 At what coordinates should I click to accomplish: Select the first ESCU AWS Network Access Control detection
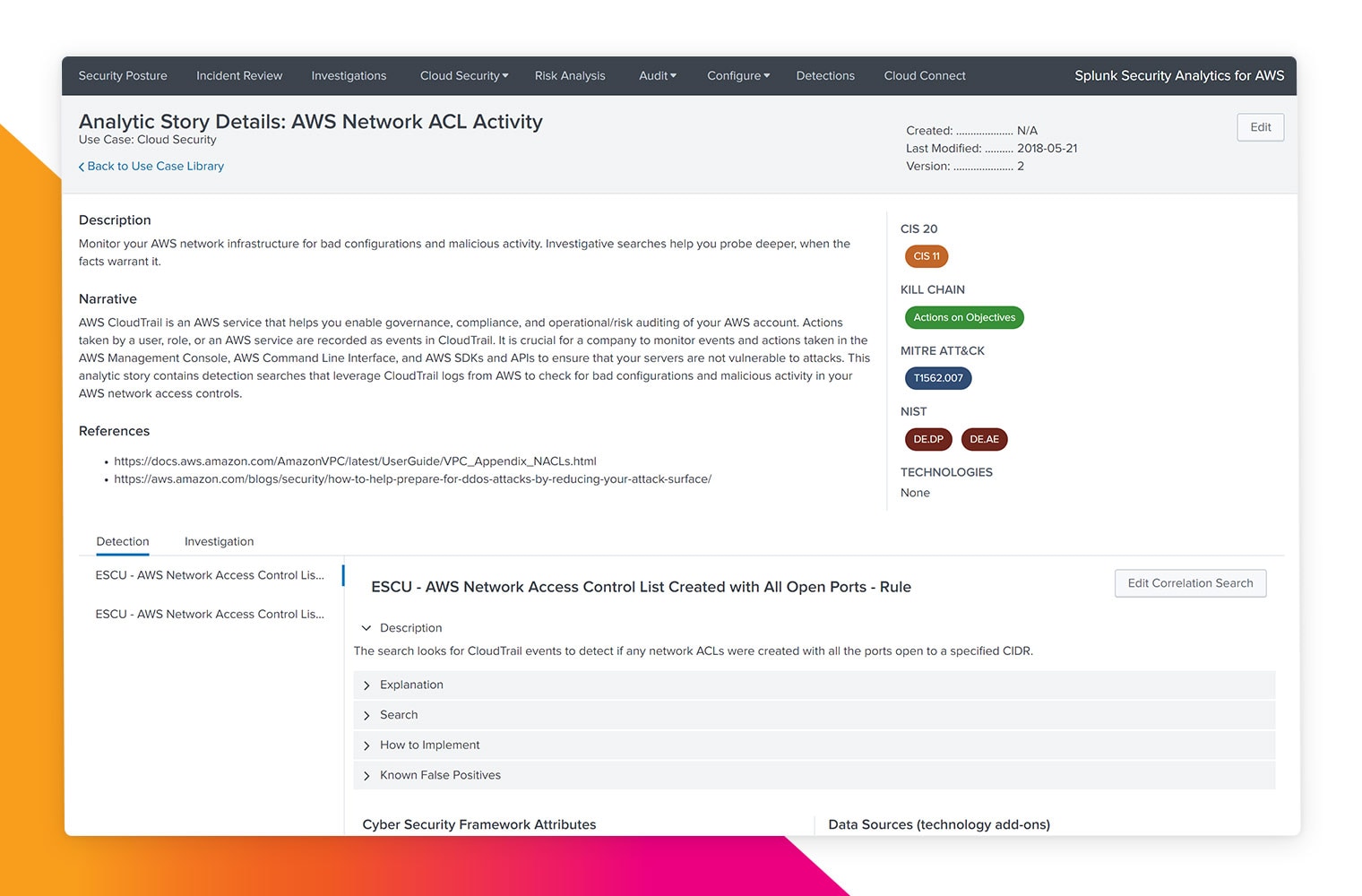point(210,575)
